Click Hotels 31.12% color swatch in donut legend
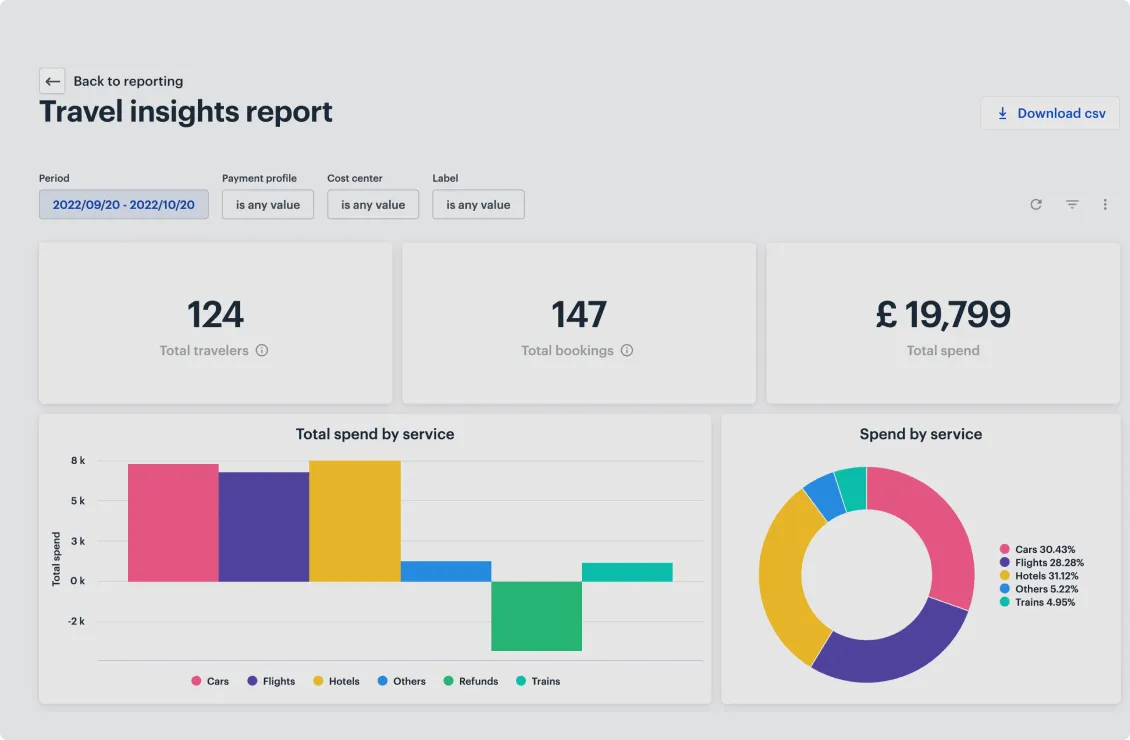 1005,576
